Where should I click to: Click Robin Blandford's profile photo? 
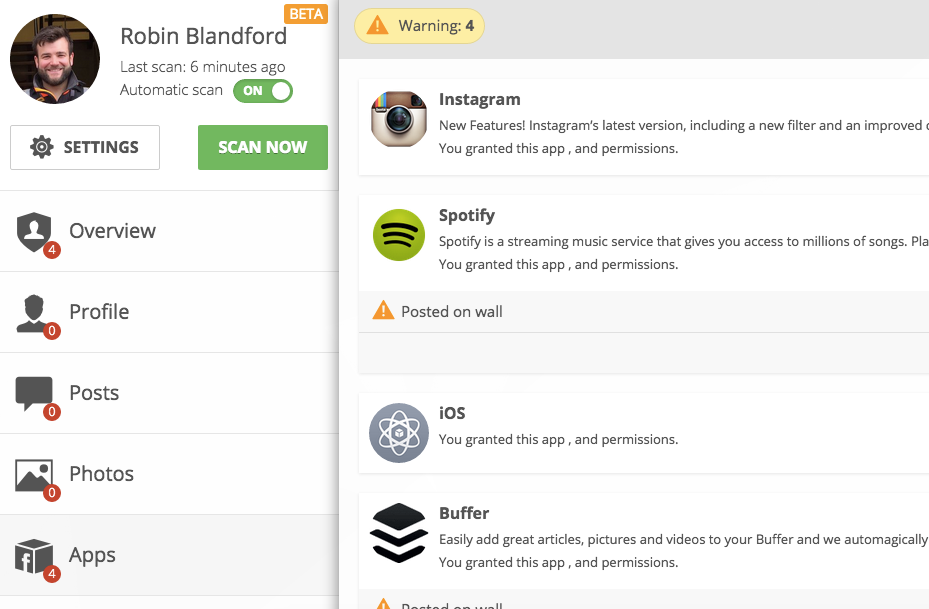point(55,59)
